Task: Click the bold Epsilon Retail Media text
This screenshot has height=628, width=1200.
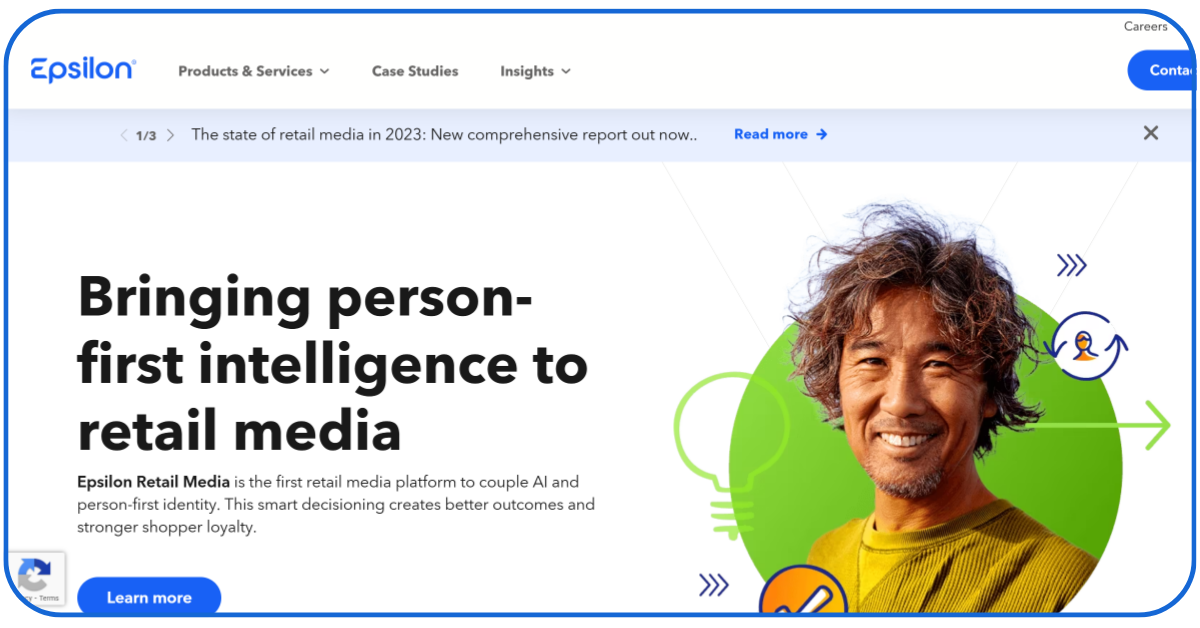Action: 154,482
